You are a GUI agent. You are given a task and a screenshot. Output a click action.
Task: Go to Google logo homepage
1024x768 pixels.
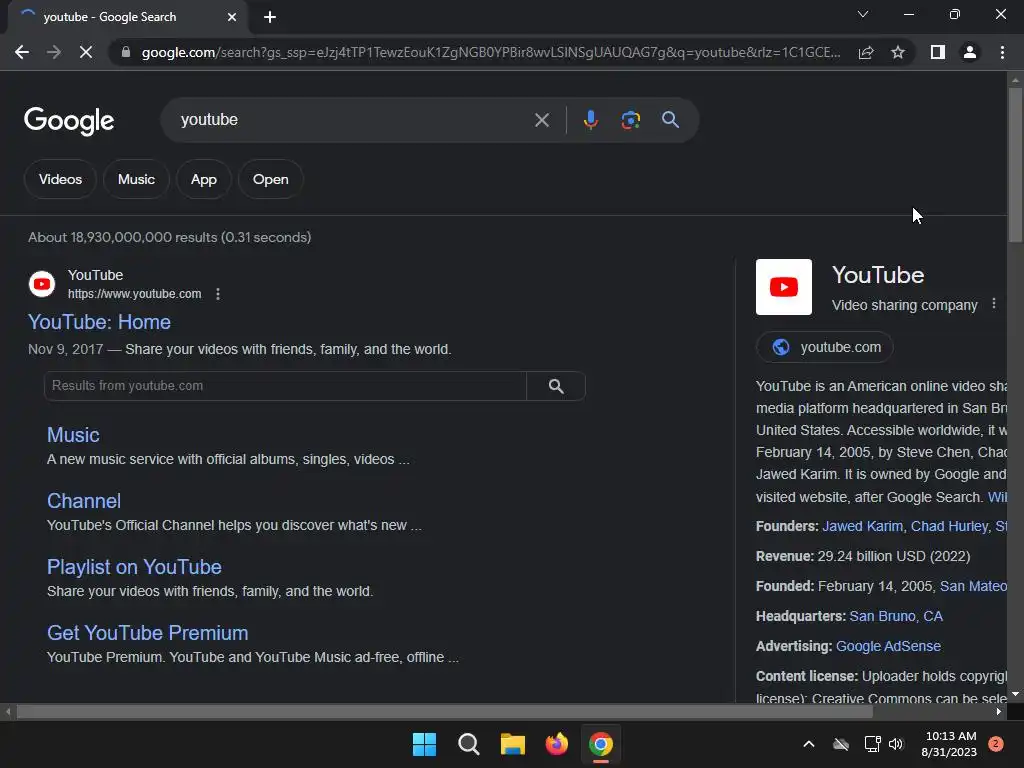coord(69,121)
